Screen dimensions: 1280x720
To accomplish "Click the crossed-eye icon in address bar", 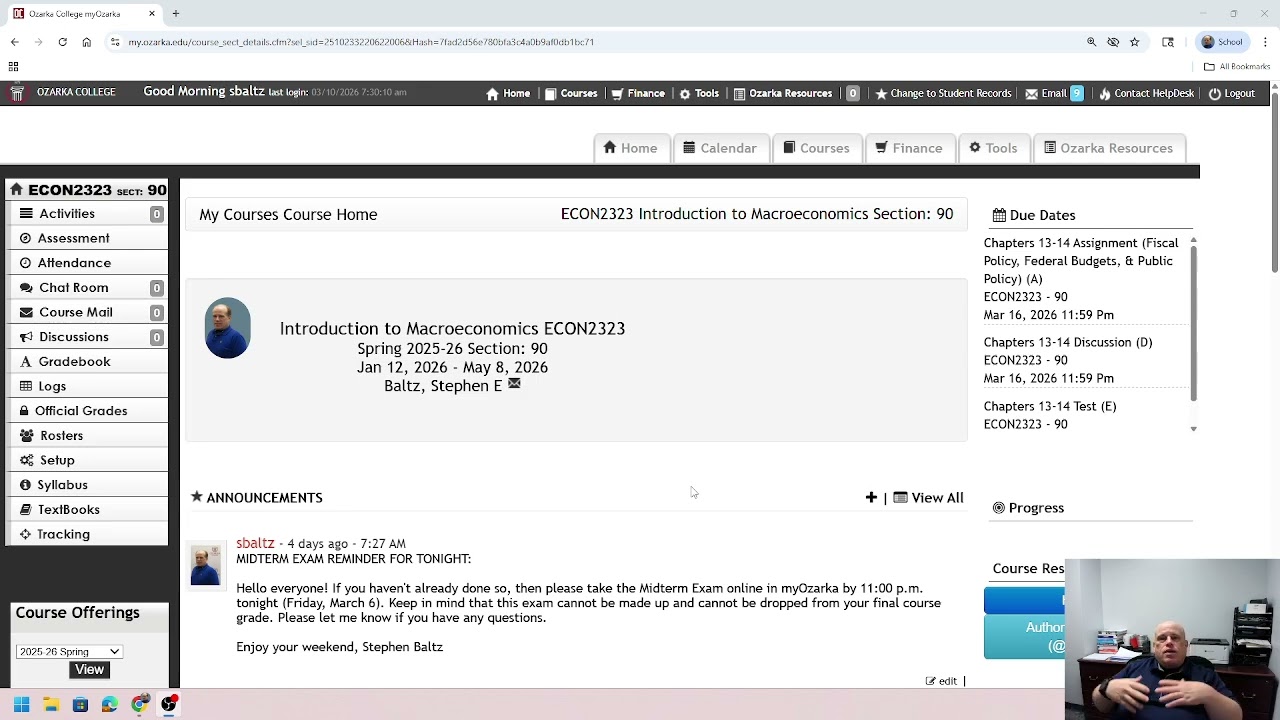I will click(1113, 42).
